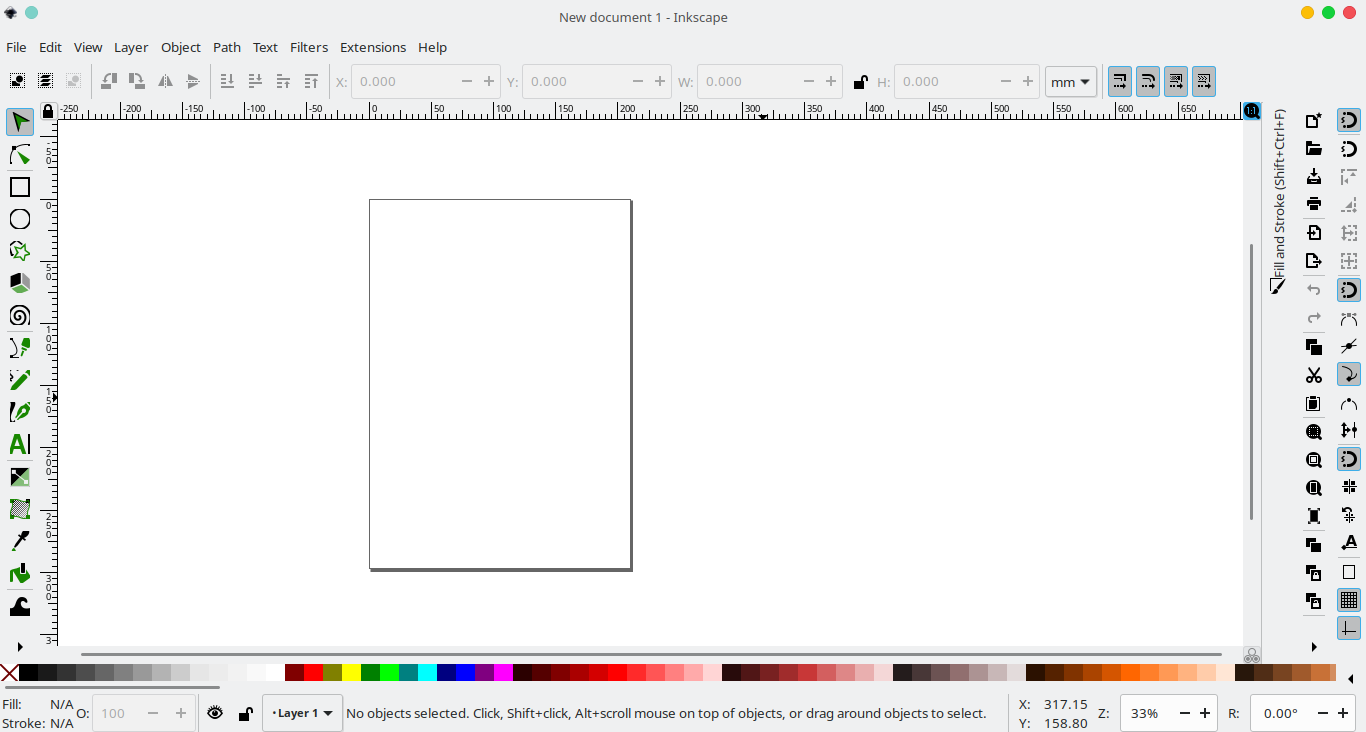Viewport: 1366px width, 732px height.
Task: Pick the yellow color swatch
Action: (351, 672)
